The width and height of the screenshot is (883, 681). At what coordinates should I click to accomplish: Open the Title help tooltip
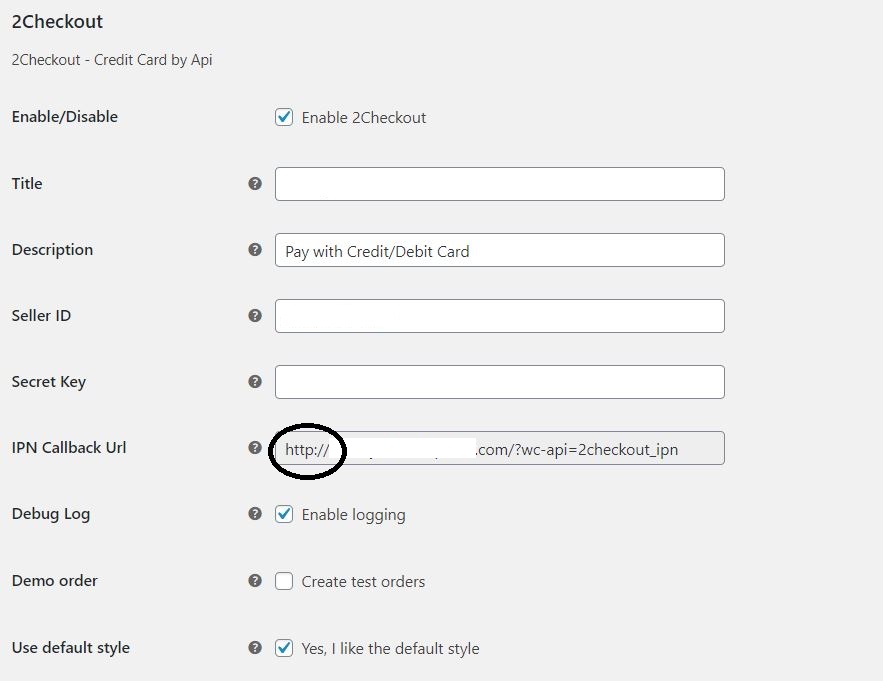point(256,184)
